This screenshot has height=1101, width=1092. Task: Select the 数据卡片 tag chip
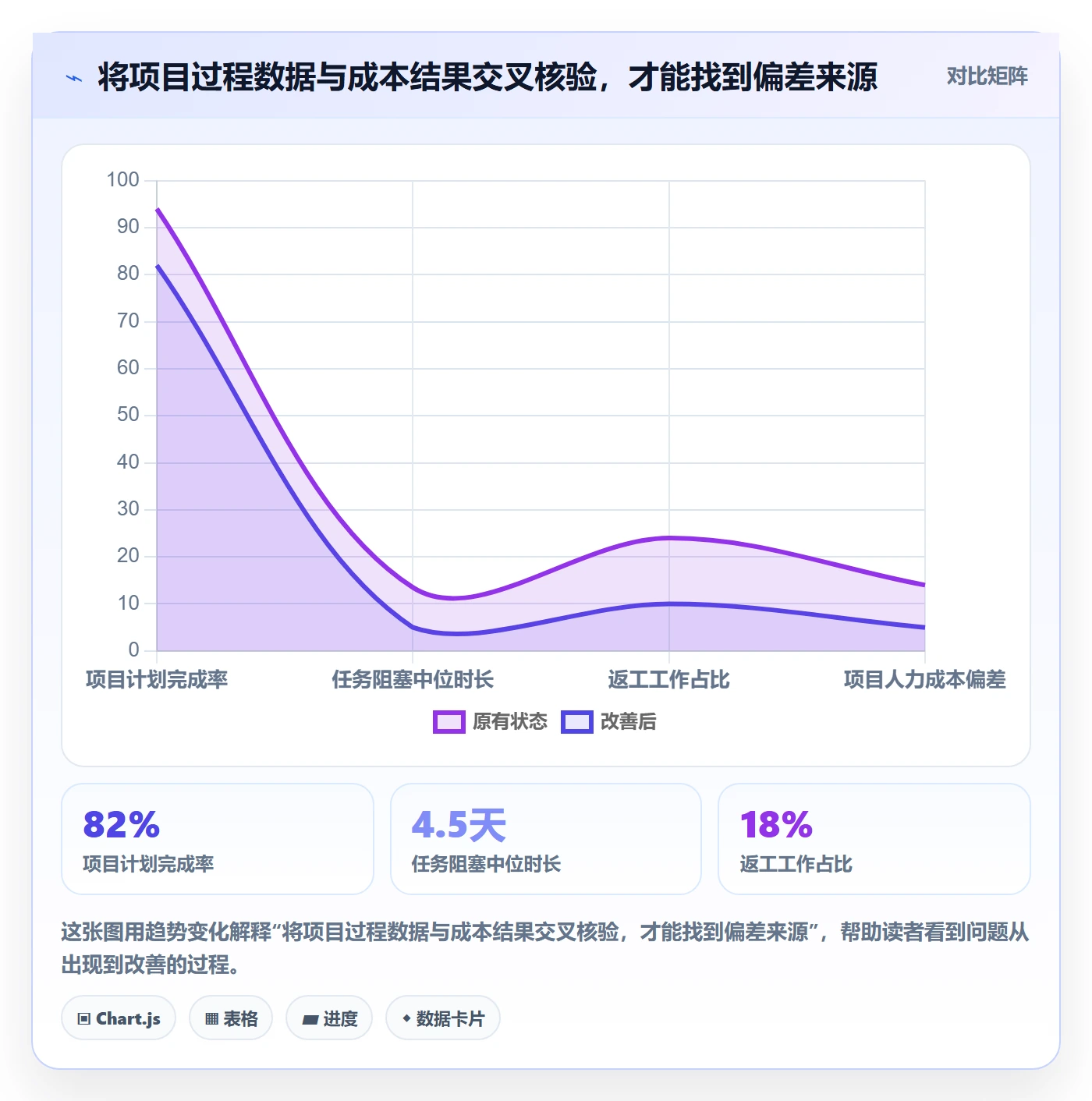pyautogui.click(x=443, y=1018)
